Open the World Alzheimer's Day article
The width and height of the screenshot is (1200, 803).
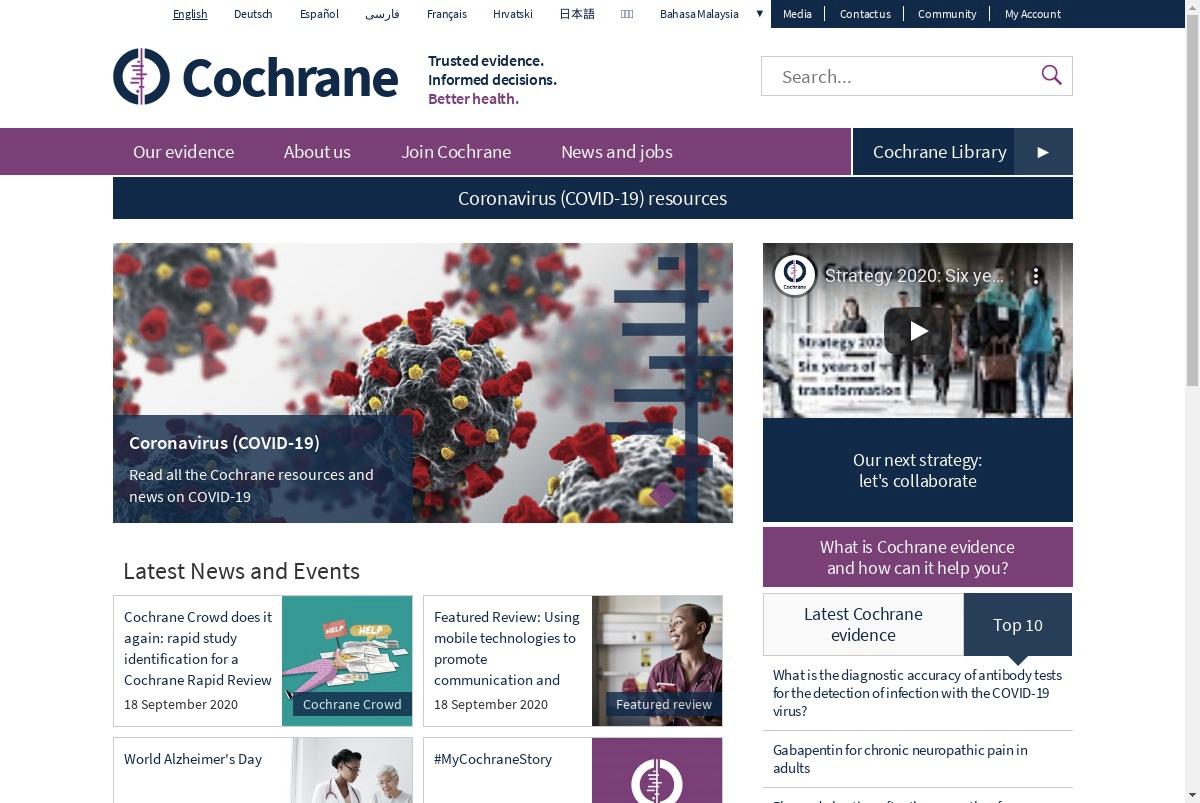point(193,759)
